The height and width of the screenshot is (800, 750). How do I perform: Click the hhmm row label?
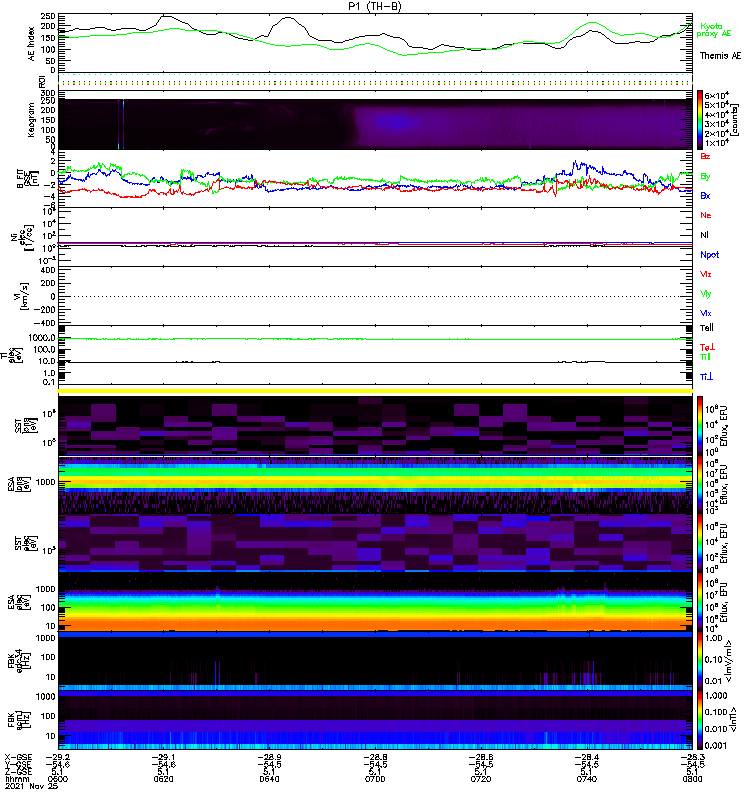pos(17,779)
